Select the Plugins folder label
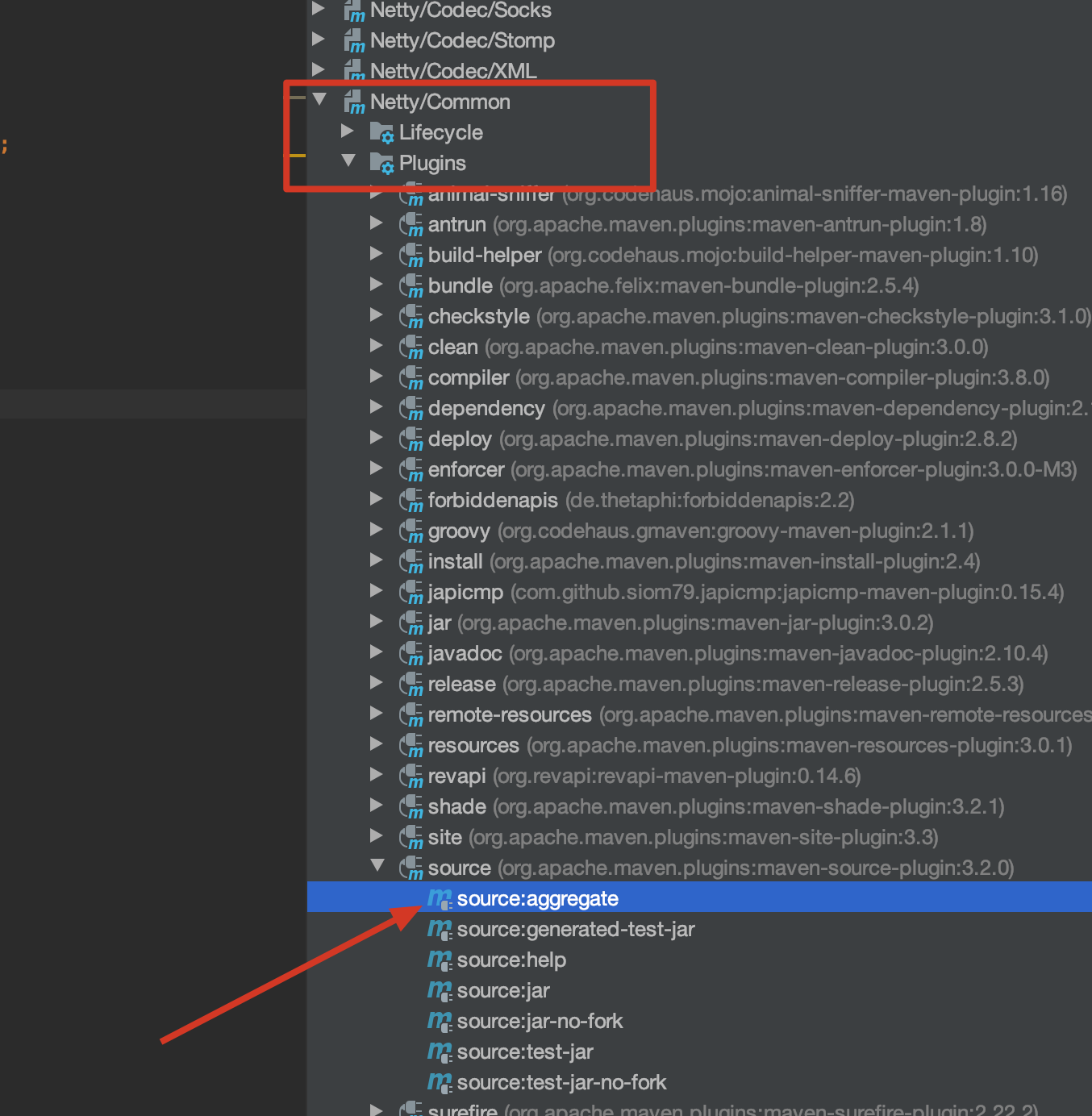This screenshot has width=1092, height=1116. 432,164
